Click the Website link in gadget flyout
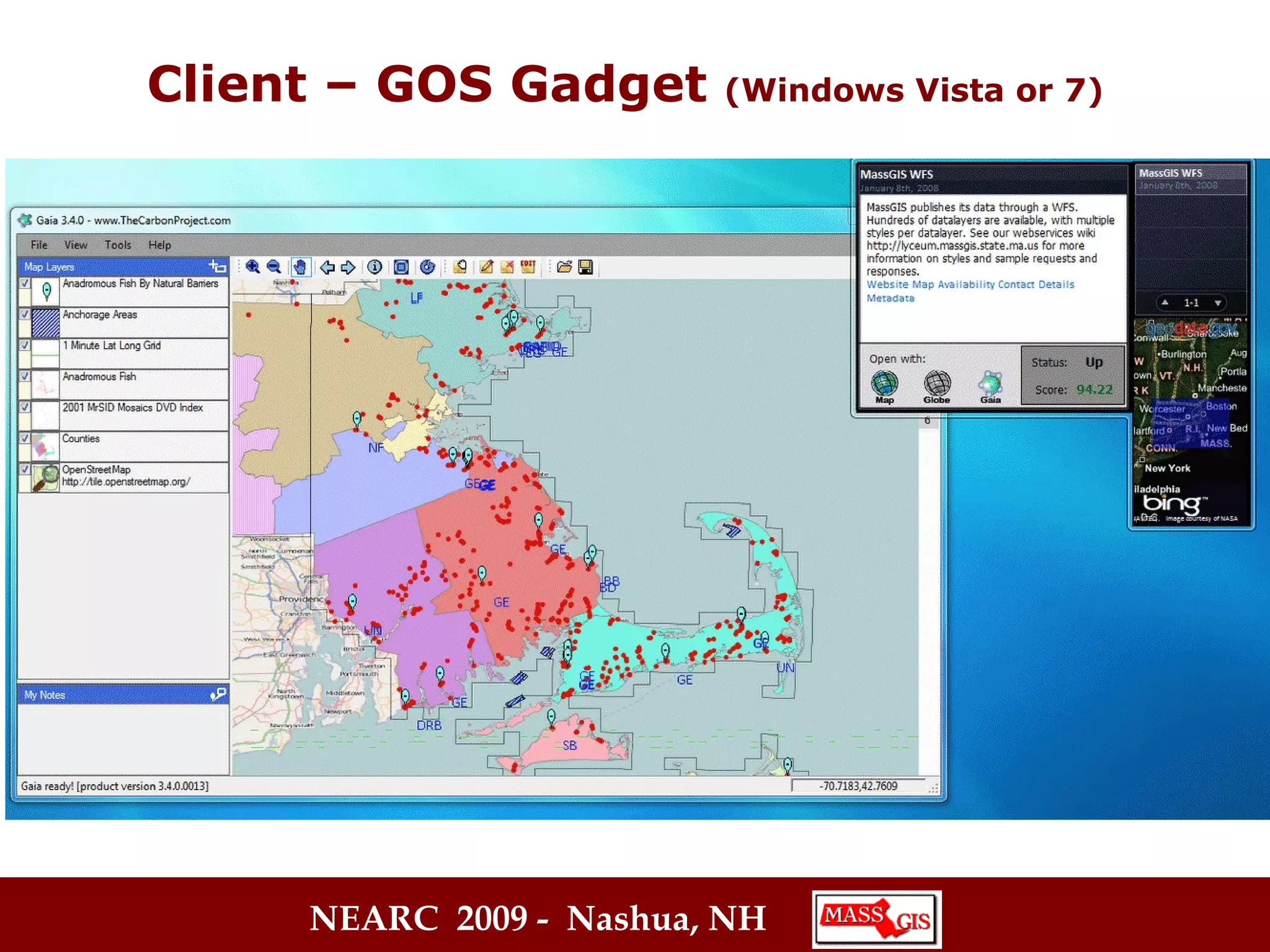The width and height of the screenshot is (1270, 952). tap(887, 284)
